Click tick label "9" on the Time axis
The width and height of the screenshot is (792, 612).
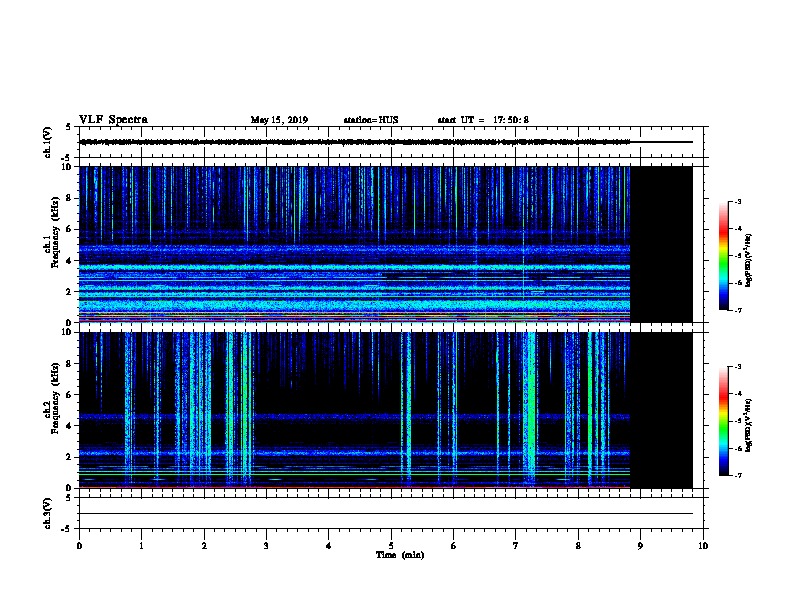640,546
